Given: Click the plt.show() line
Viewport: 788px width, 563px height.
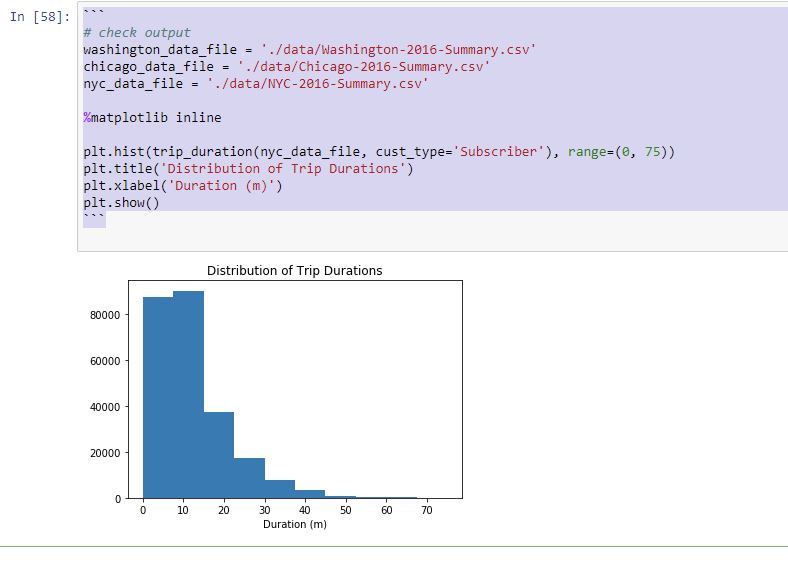Looking at the screenshot, I should pyautogui.click(x=121, y=203).
